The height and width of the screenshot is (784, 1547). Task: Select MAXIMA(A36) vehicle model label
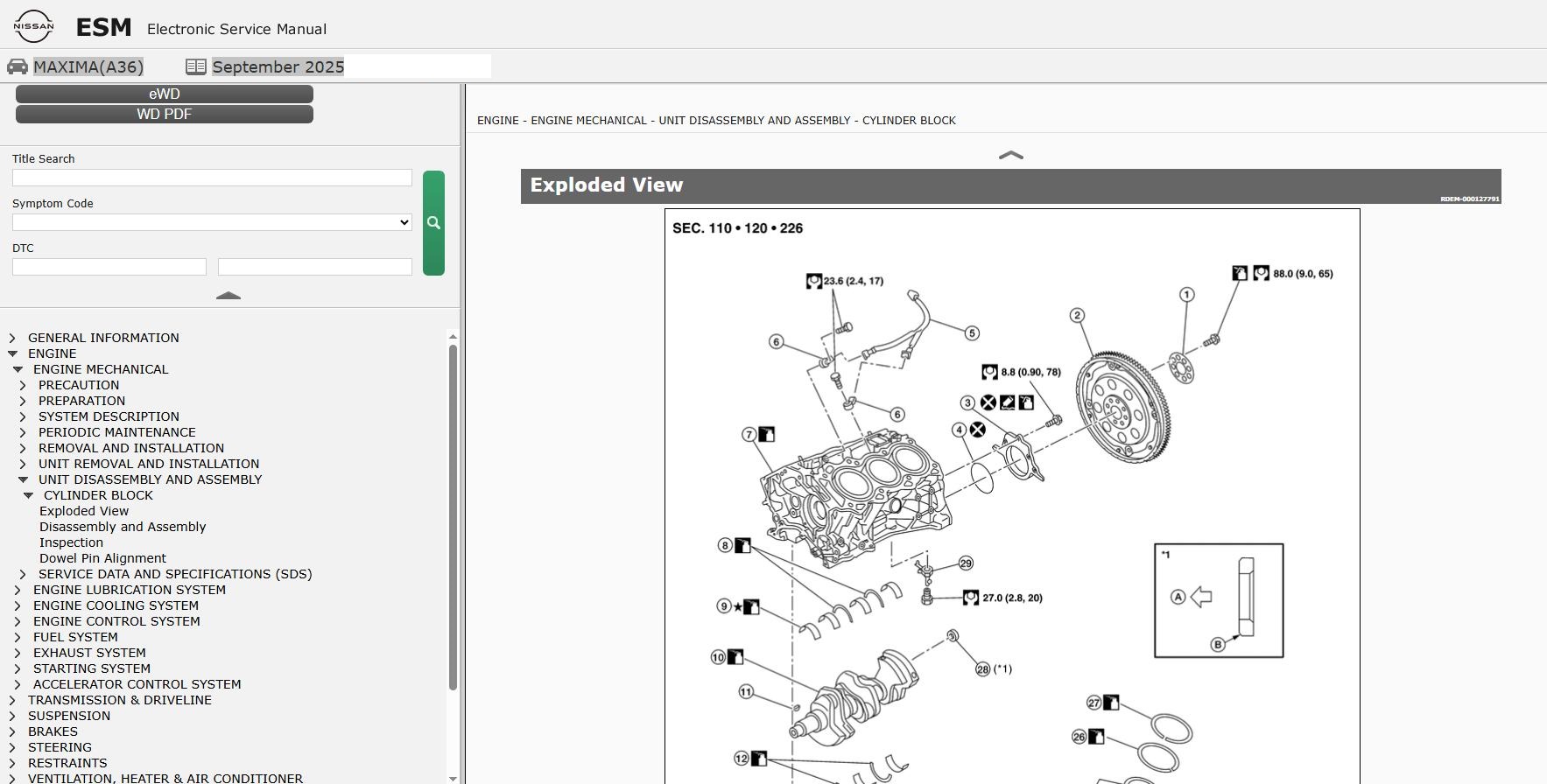[x=88, y=66]
